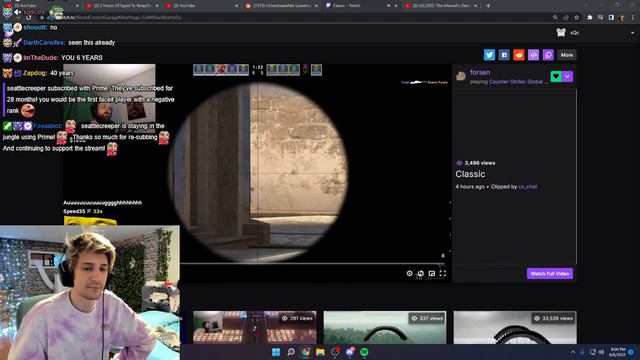
Task: Click username shosutt in chat overlay
Action: click(x=35, y=27)
